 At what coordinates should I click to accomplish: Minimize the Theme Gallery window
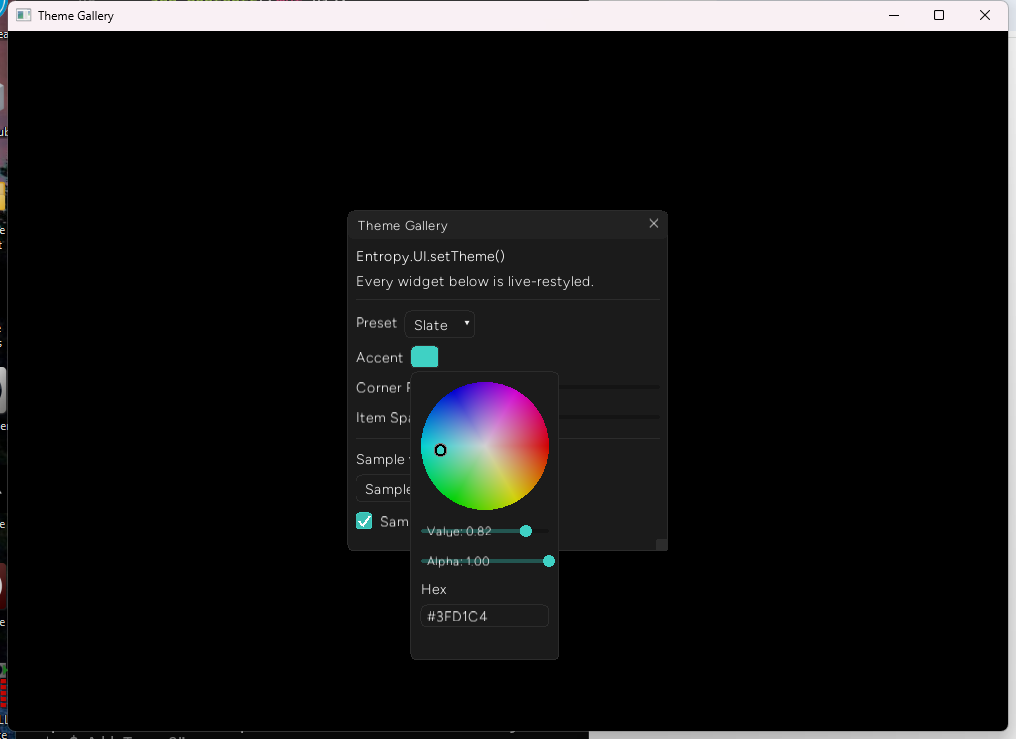point(894,15)
